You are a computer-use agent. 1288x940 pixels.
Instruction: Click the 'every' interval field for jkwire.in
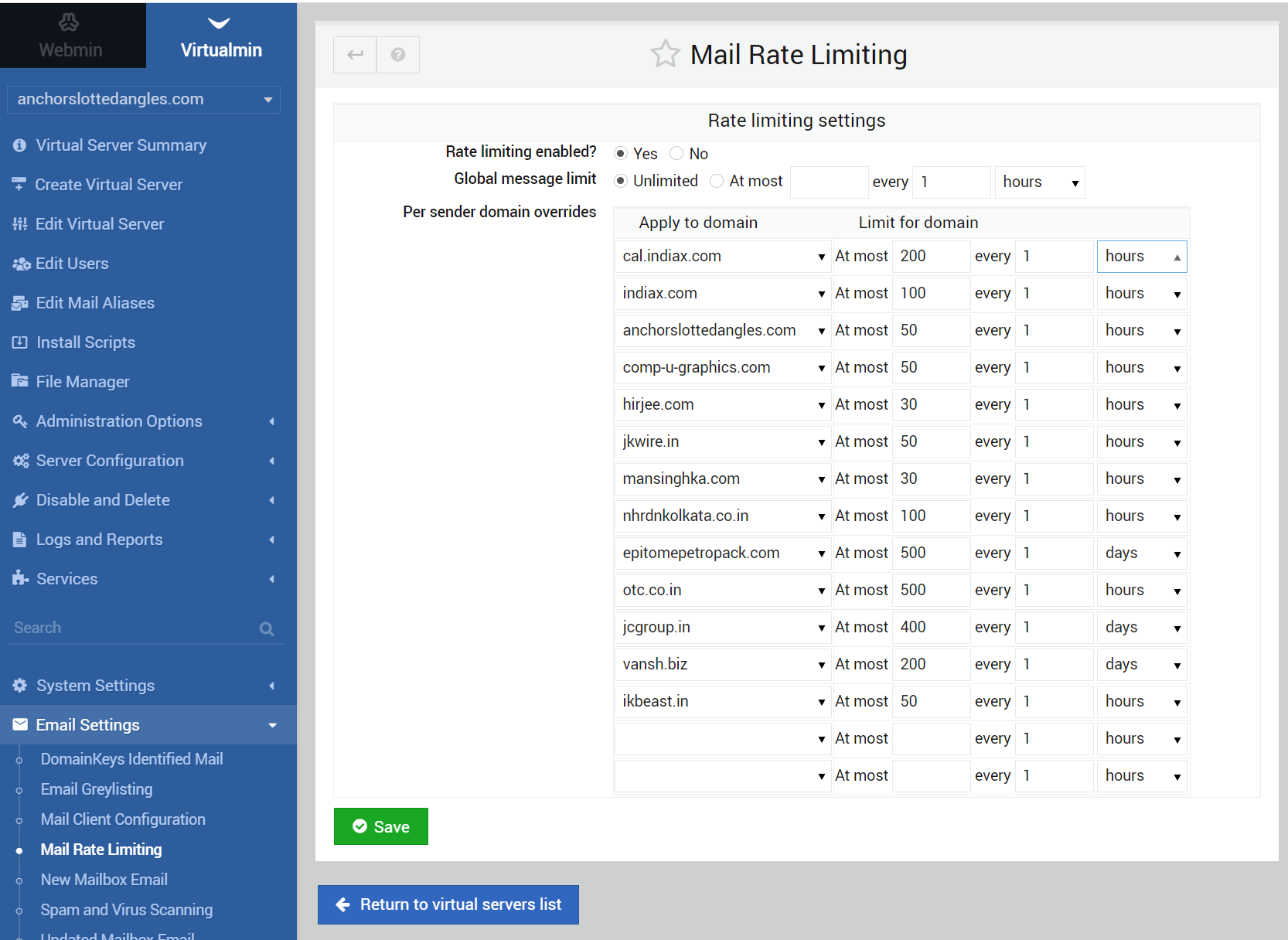tap(1054, 442)
